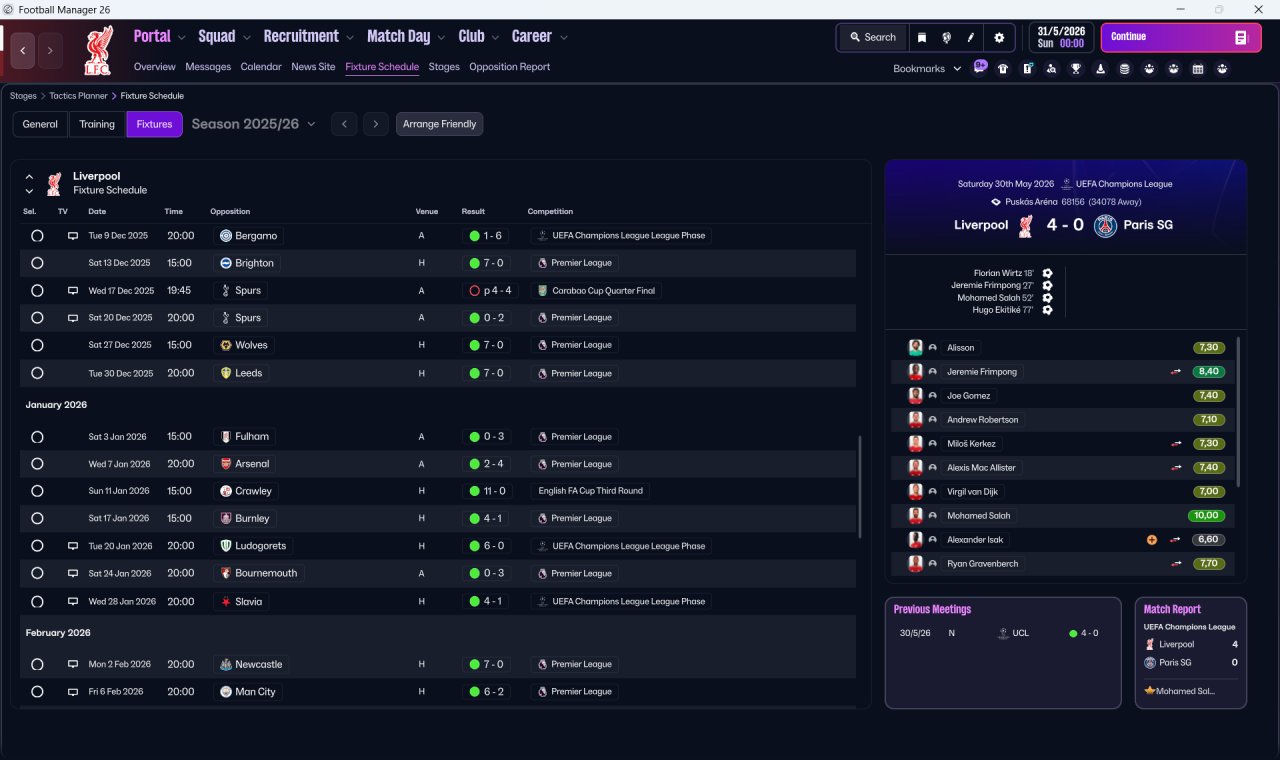Click the Liverpool crest in the match summary header
This screenshot has height=760, width=1280.
(1025, 225)
